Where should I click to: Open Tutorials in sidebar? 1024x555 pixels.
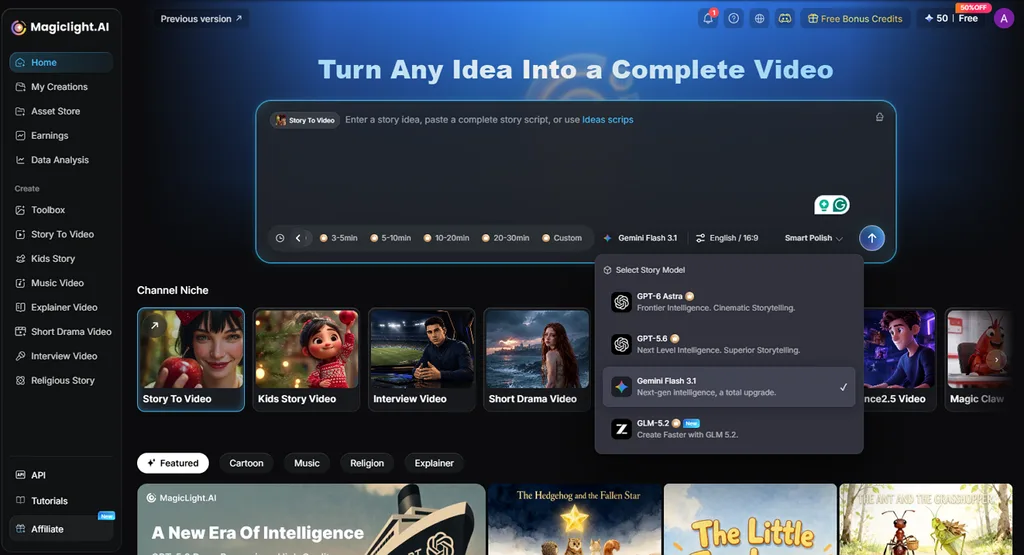pos(61,501)
